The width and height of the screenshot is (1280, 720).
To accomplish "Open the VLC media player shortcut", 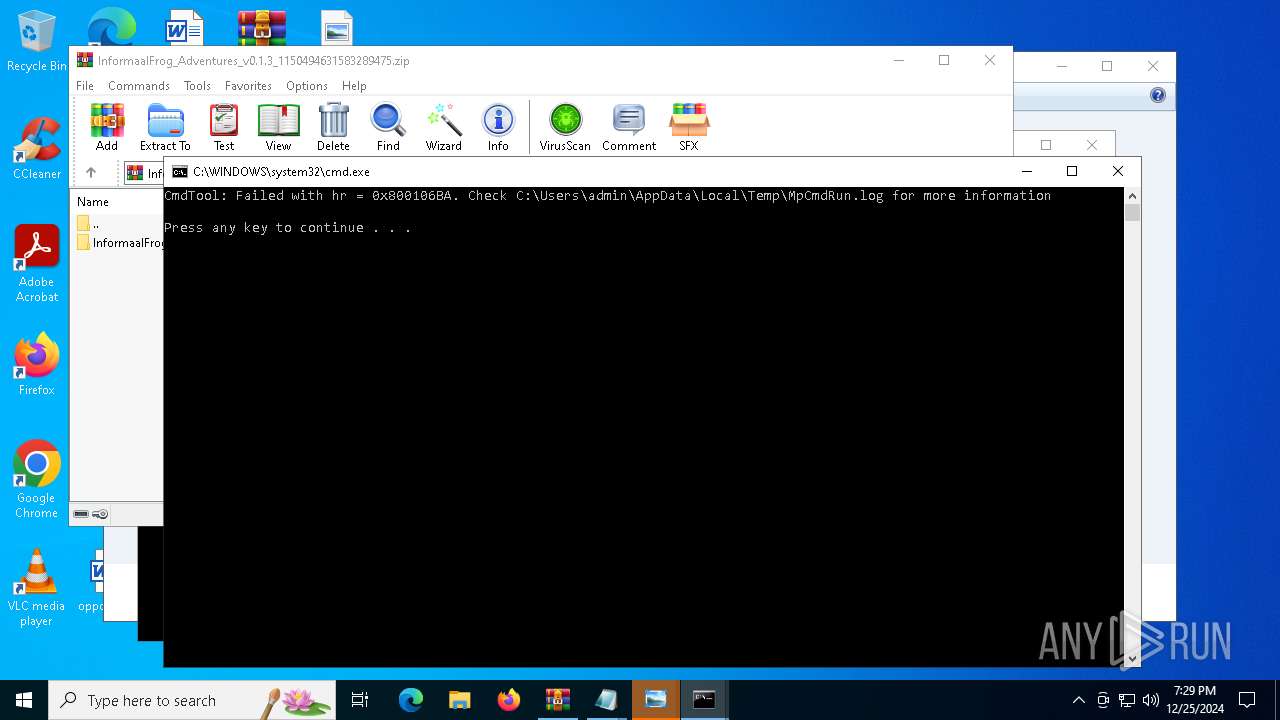I will tap(37, 588).
